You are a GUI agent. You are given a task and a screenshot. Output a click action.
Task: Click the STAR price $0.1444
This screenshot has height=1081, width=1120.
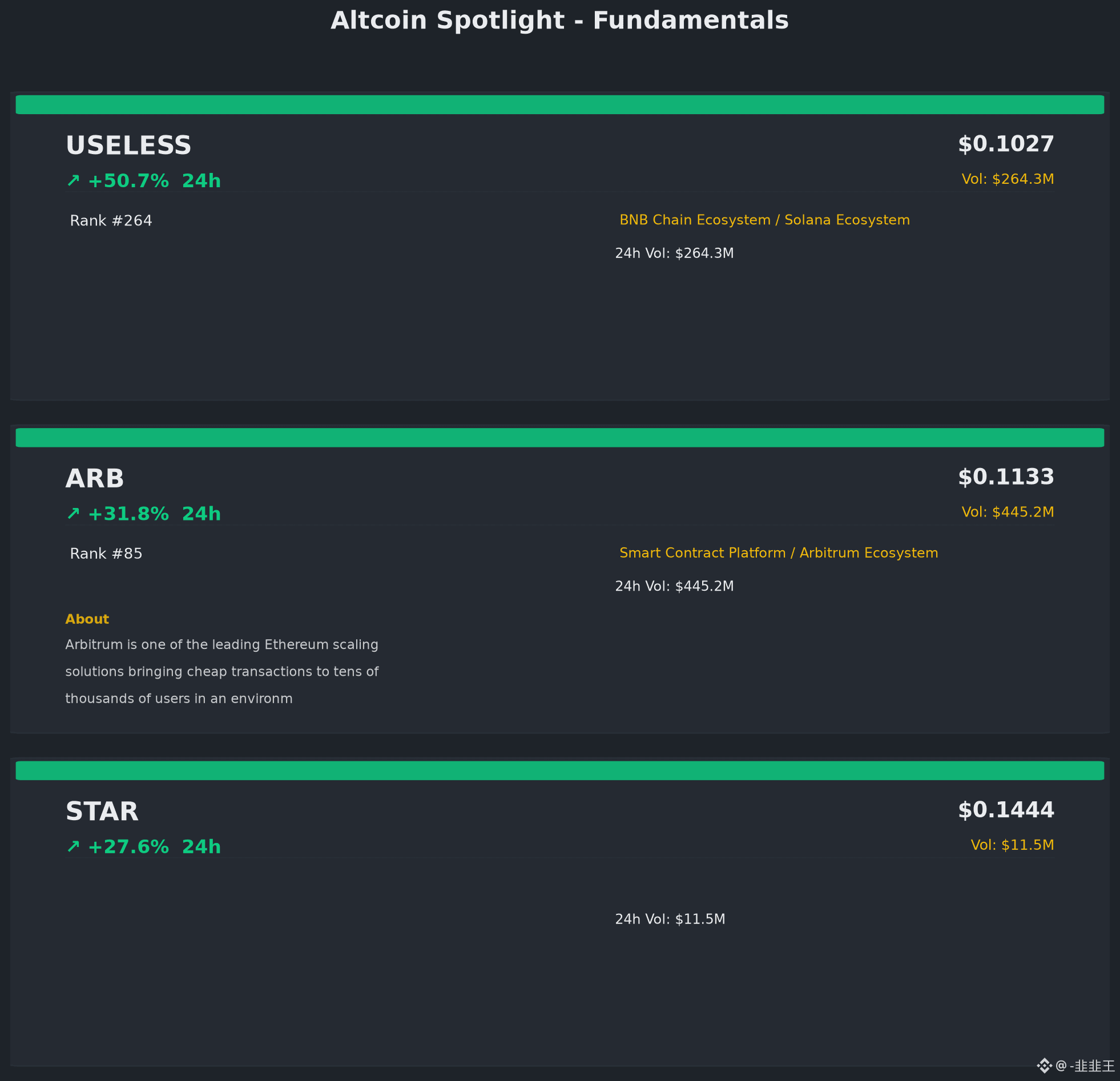1006,810
